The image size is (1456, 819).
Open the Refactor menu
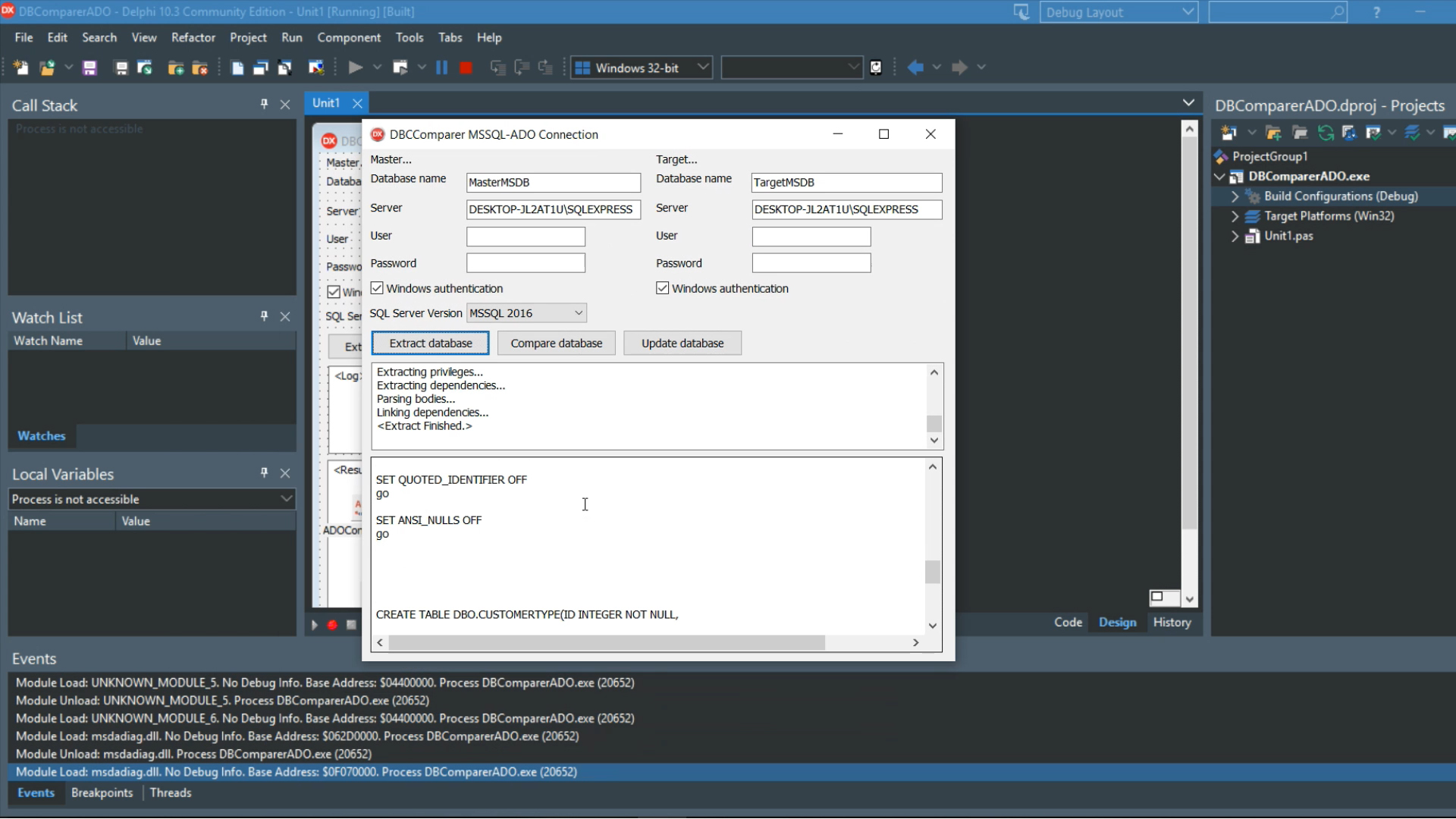click(x=193, y=37)
